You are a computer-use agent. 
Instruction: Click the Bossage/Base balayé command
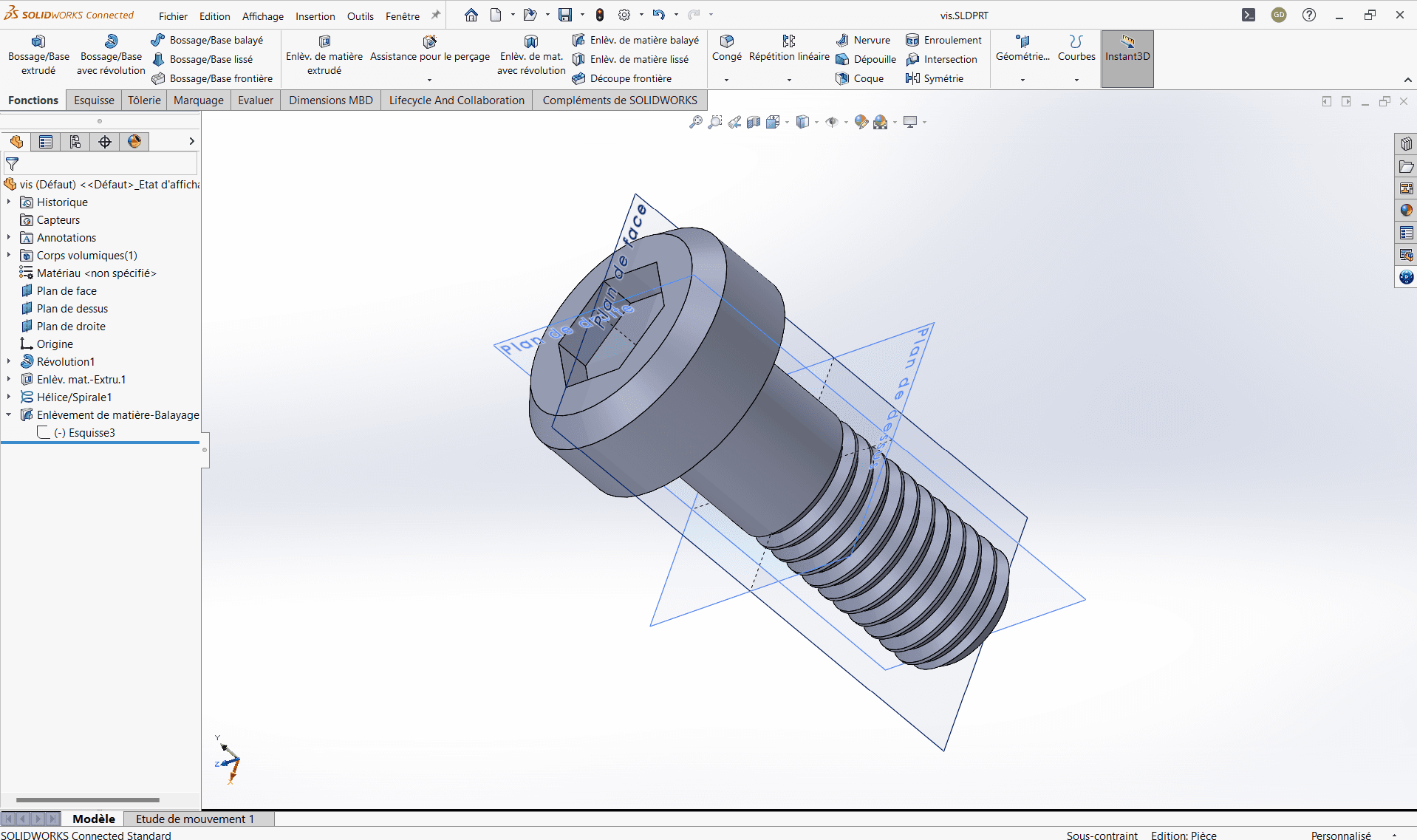208,40
